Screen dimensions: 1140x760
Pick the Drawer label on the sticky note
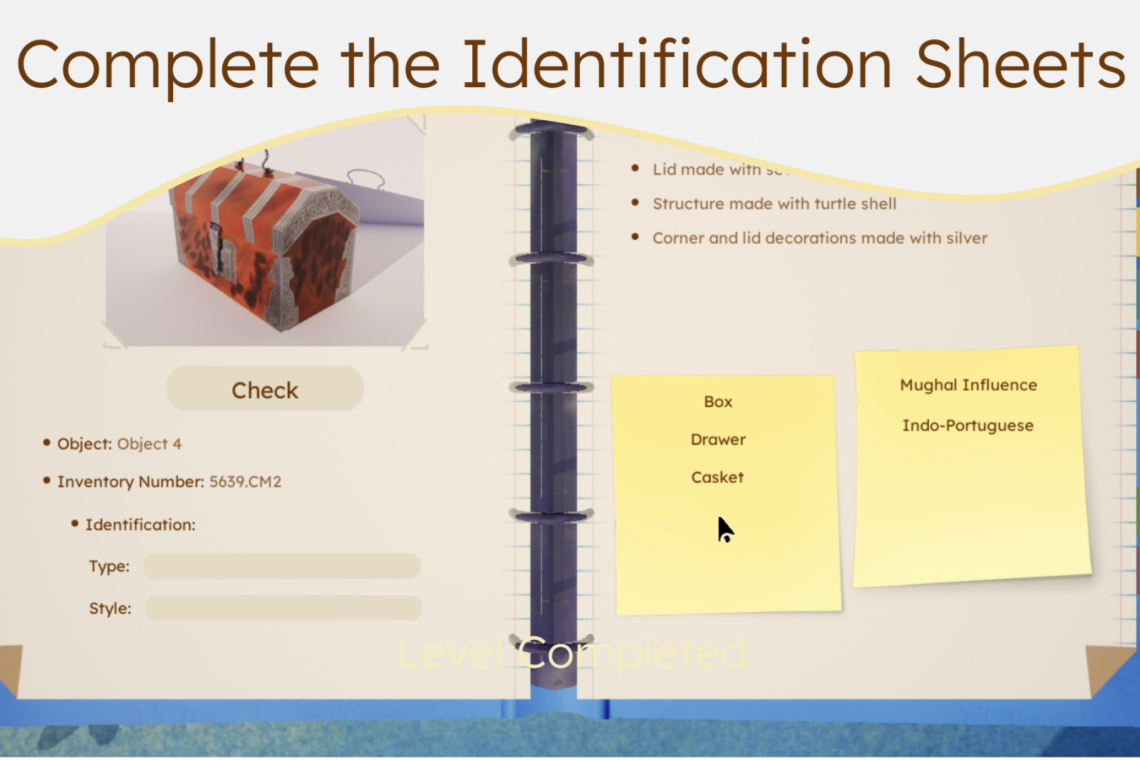pos(718,439)
